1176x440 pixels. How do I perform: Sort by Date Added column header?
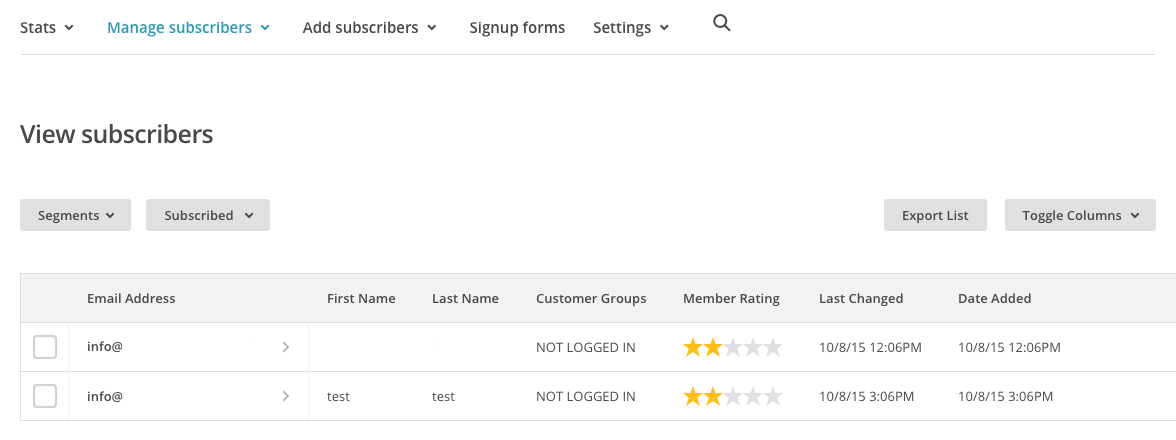tap(994, 298)
